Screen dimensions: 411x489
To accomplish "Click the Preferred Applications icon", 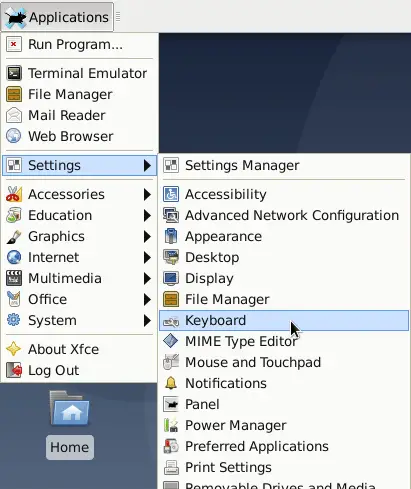I will click(x=171, y=446).
